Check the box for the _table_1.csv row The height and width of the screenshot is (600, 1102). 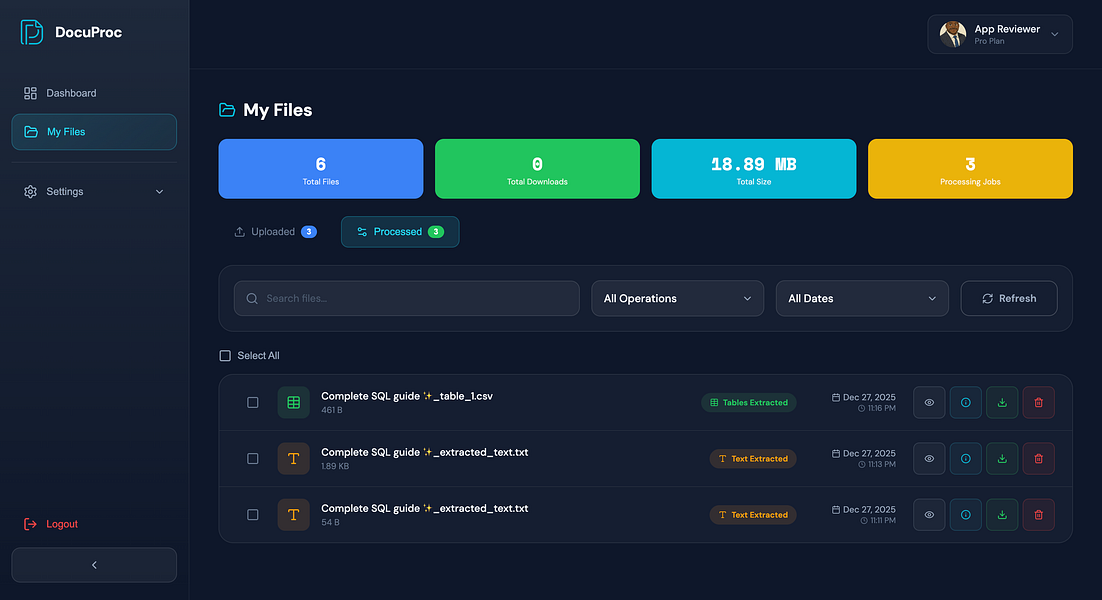point(252,403)
